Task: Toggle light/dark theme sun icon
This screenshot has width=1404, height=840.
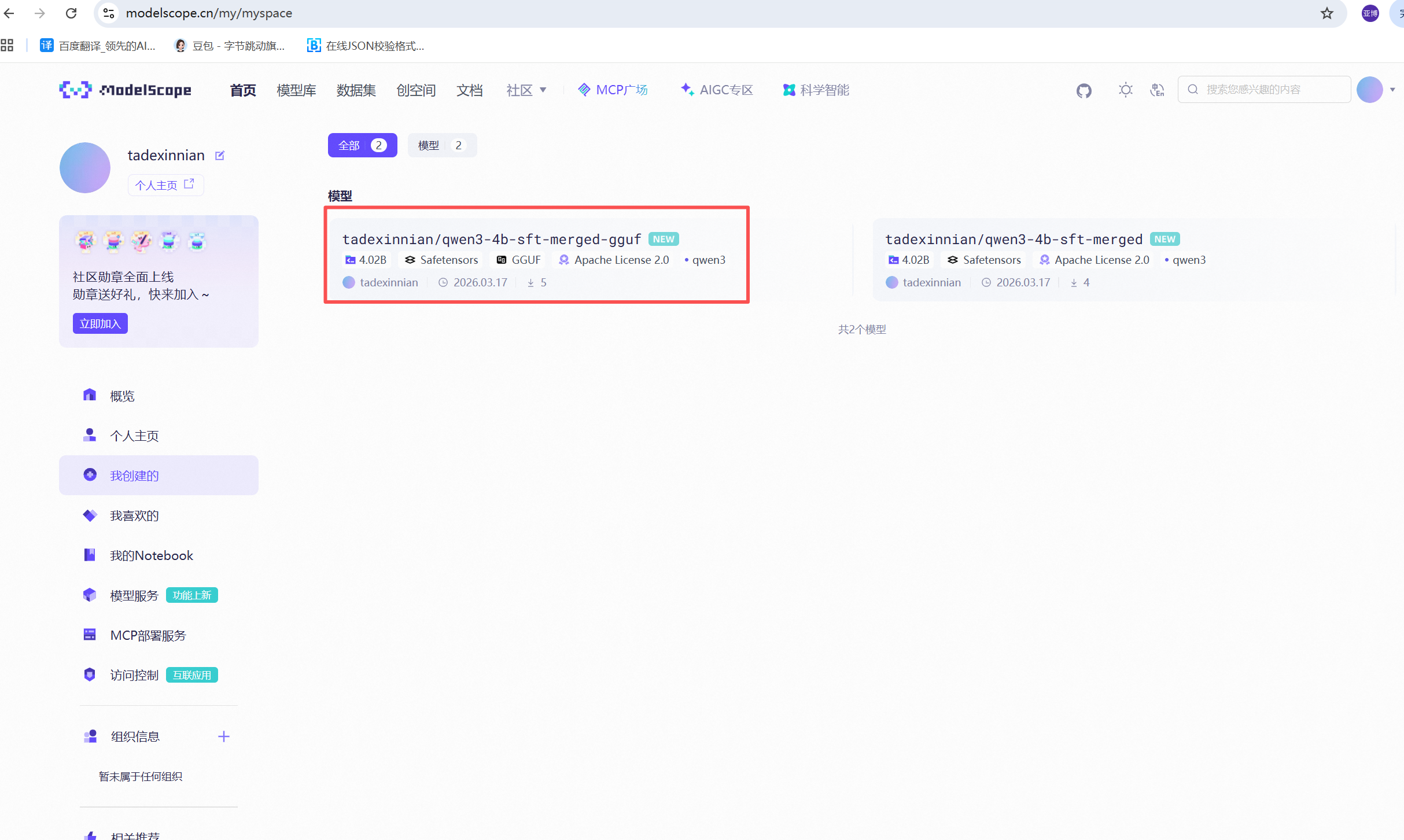Action: tap(1125, 90)
